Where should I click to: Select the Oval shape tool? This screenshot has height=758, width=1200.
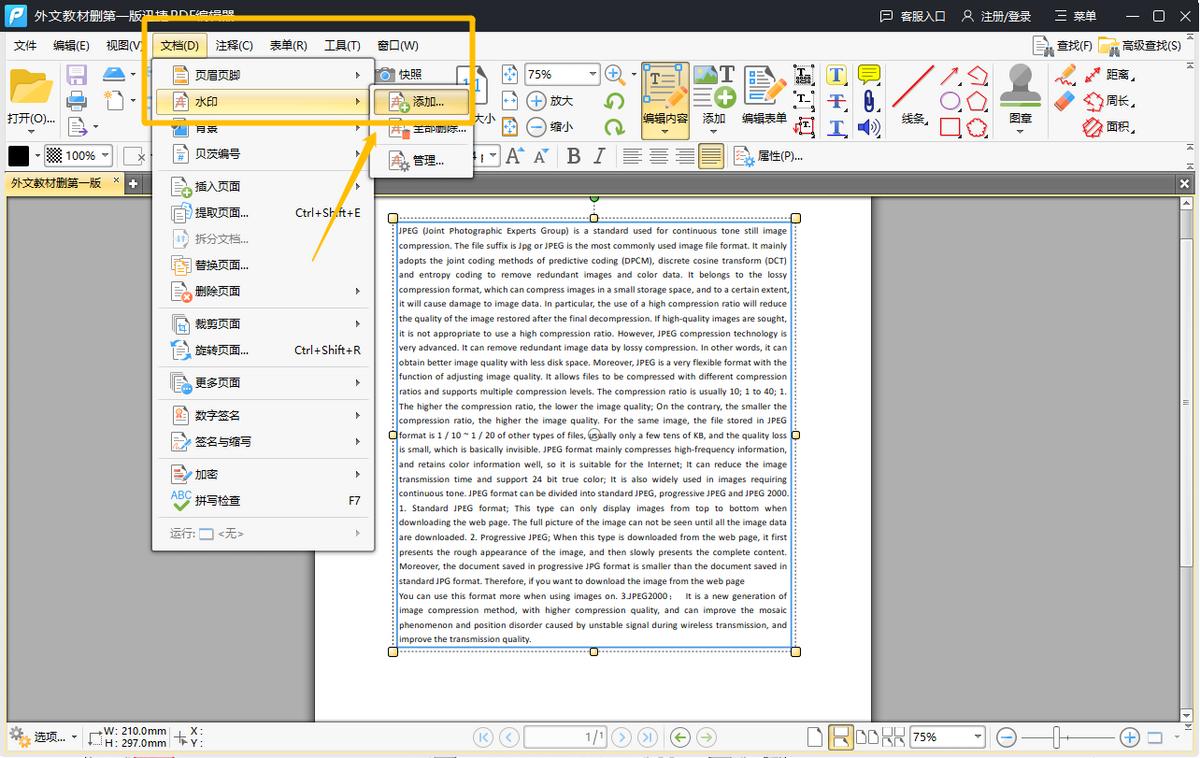(x=949, y=101)
